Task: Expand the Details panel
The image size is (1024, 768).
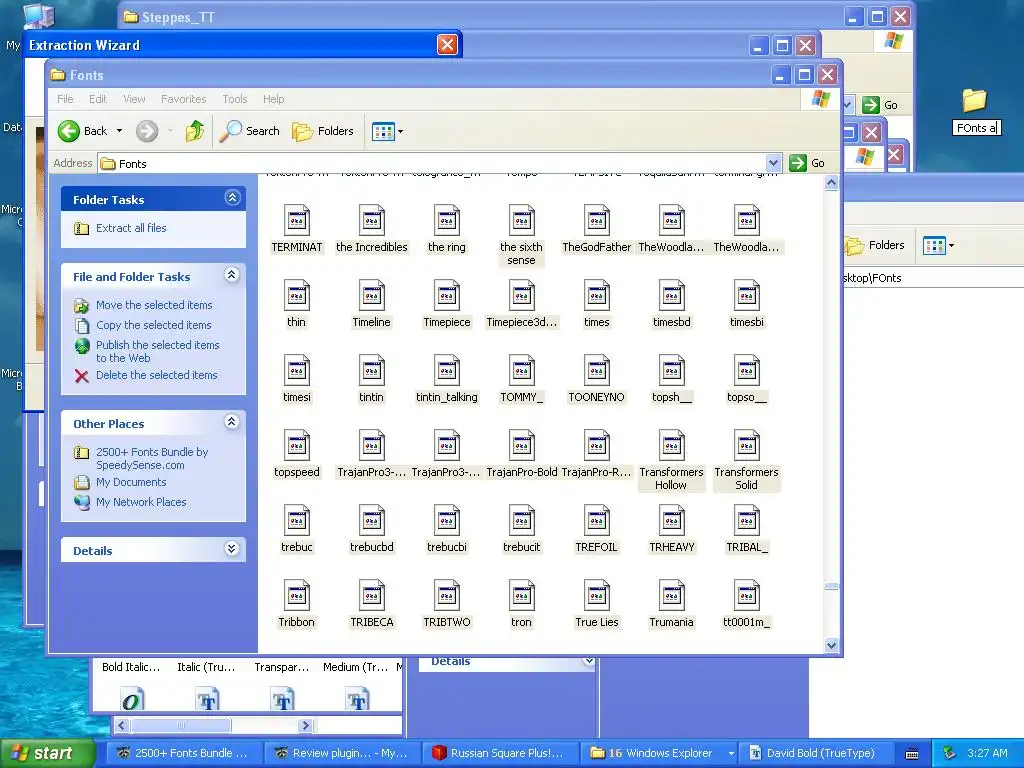Action: click(232, 549)
